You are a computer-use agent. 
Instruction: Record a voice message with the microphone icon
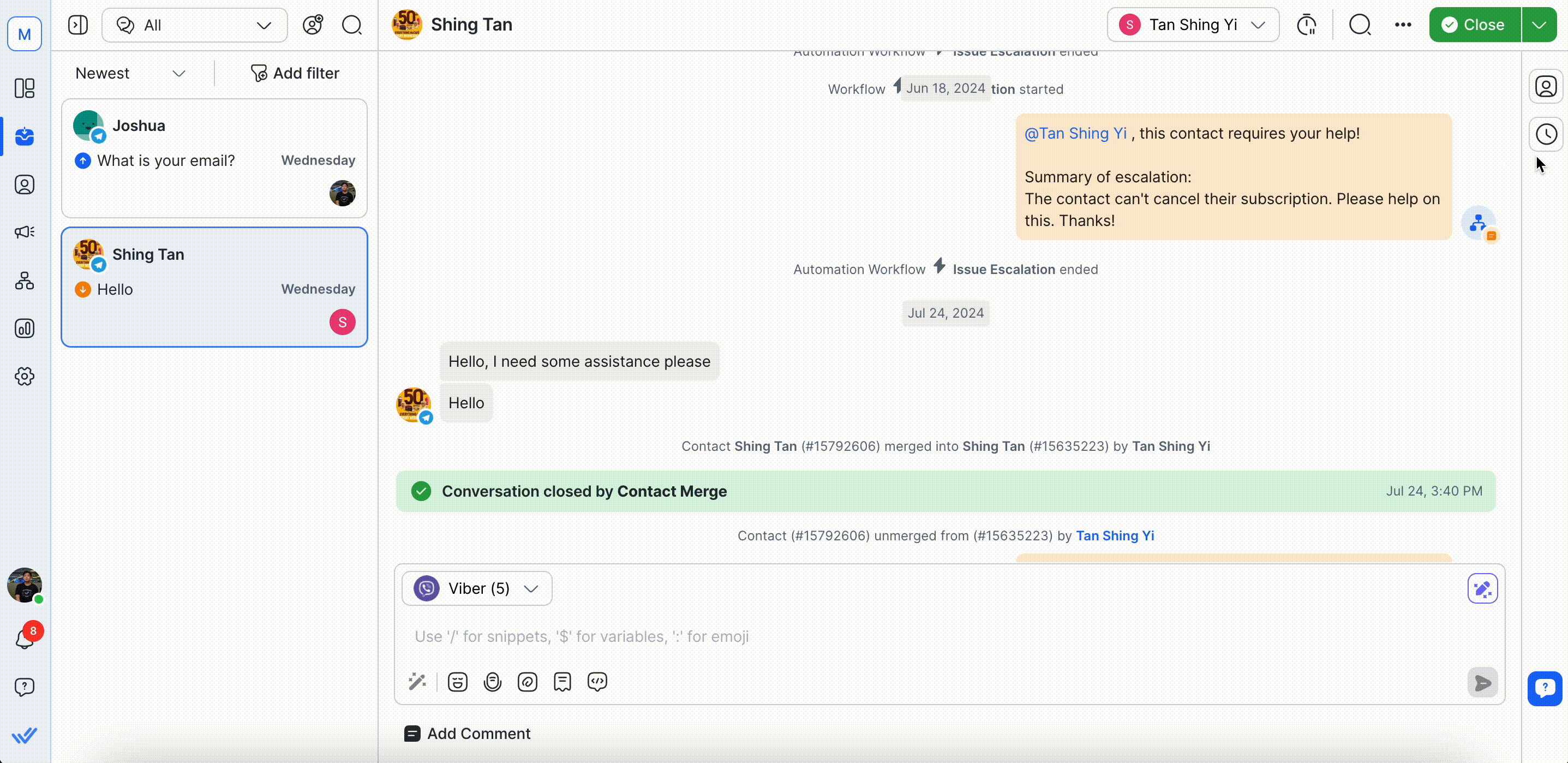click(x=493, y=681)
